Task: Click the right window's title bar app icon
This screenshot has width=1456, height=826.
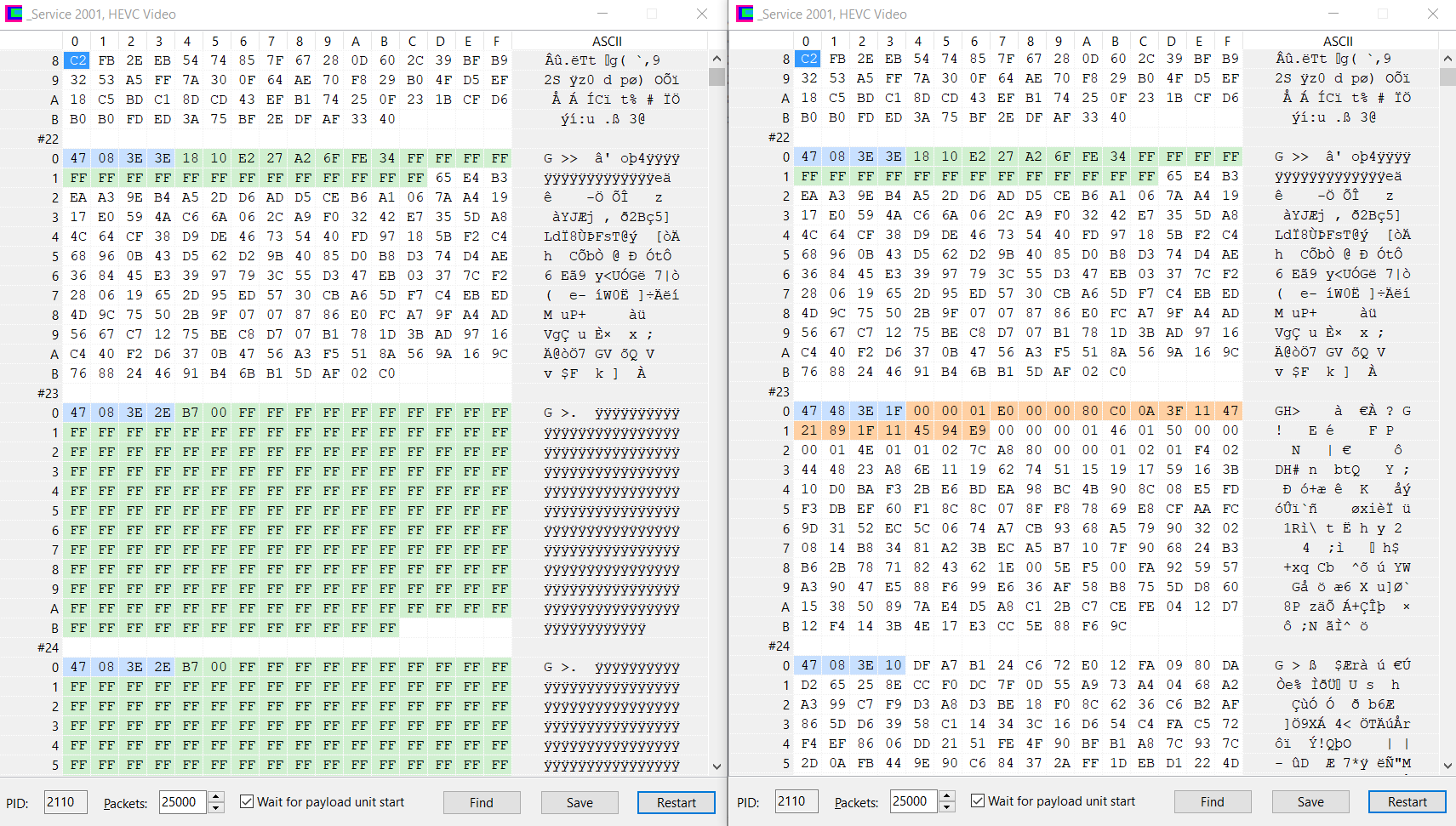Action: [745, 14]
